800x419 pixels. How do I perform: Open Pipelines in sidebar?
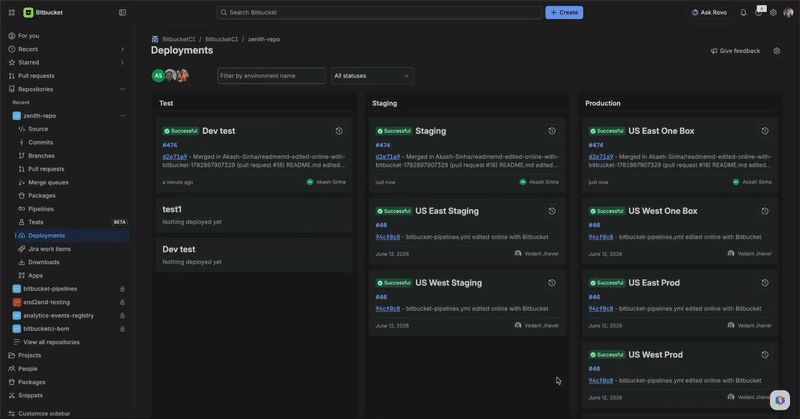(x=41, y=209)
